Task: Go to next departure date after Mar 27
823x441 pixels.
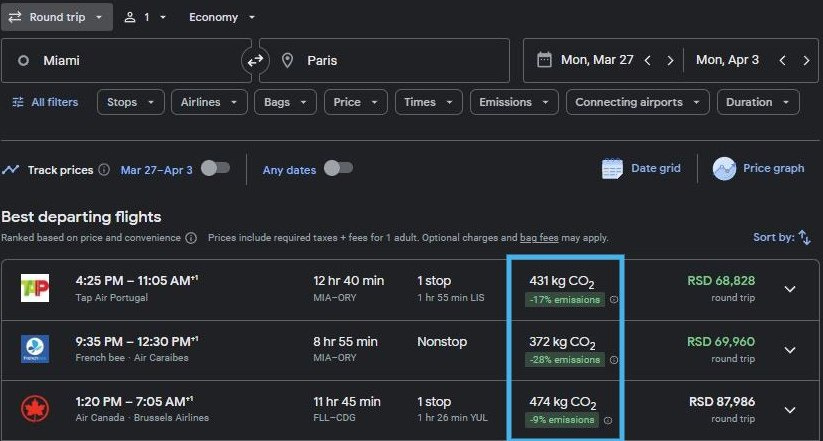Action: coord(670,60)
